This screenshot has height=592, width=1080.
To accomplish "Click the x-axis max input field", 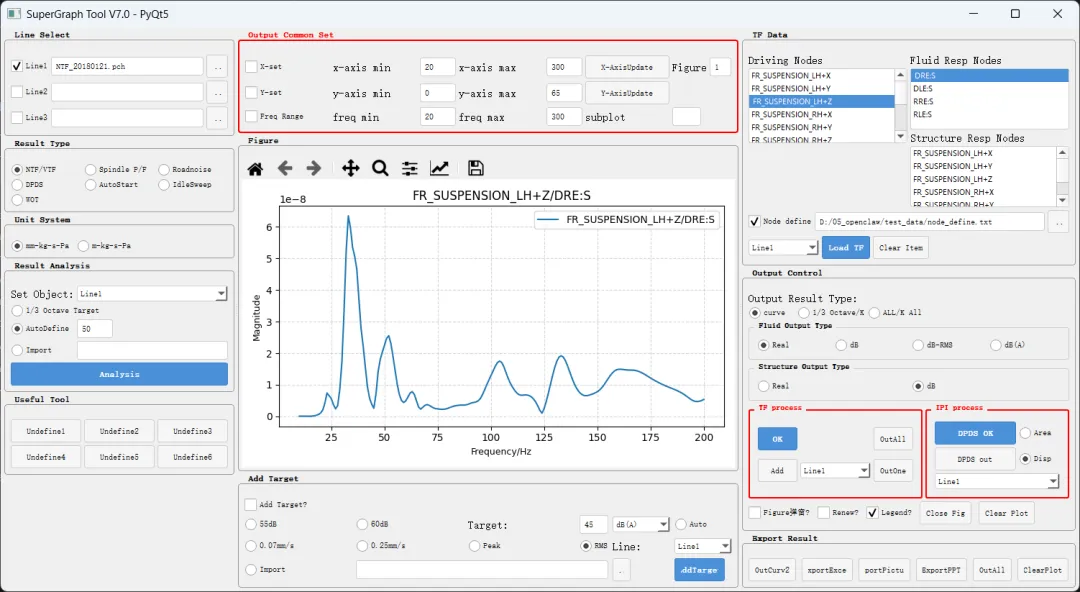I will [x=564, y=67].
